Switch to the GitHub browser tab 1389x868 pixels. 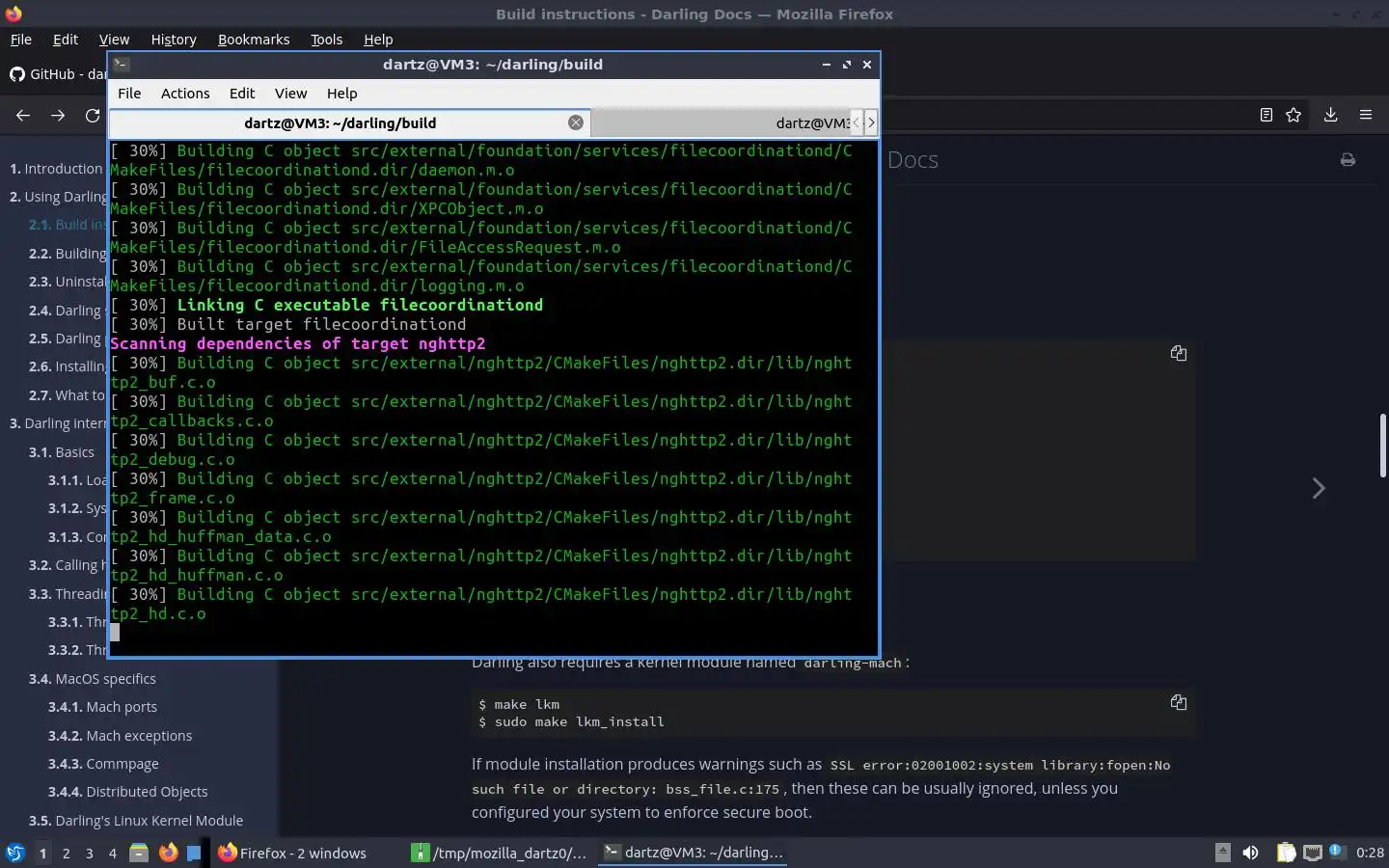[58, 74]
